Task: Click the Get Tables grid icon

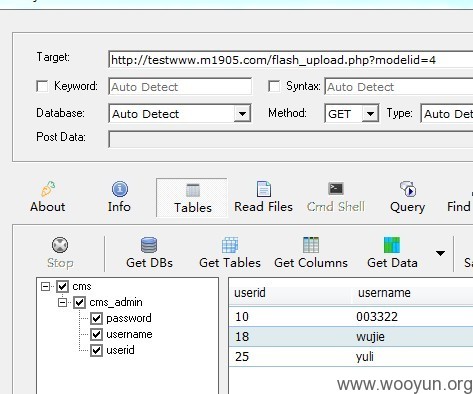Action: (230, 245)
